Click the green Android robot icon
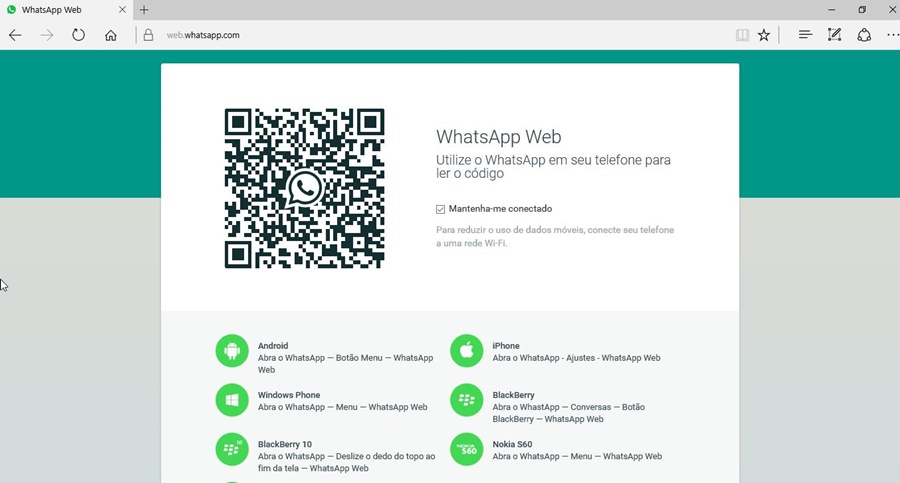900x483 pixels. click(232, 351)
